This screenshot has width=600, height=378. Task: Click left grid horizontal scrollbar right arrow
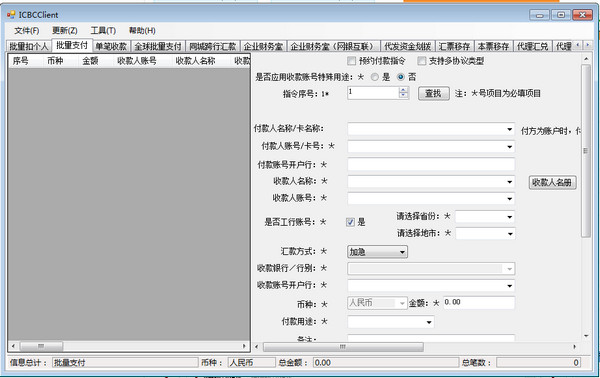point(244,346)
